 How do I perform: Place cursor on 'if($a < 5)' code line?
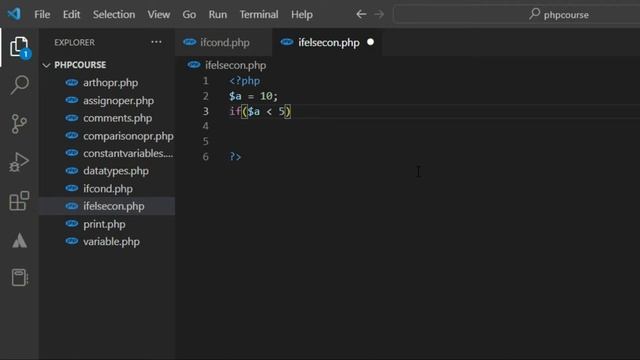pyautogui.click(x=260, y=111)
